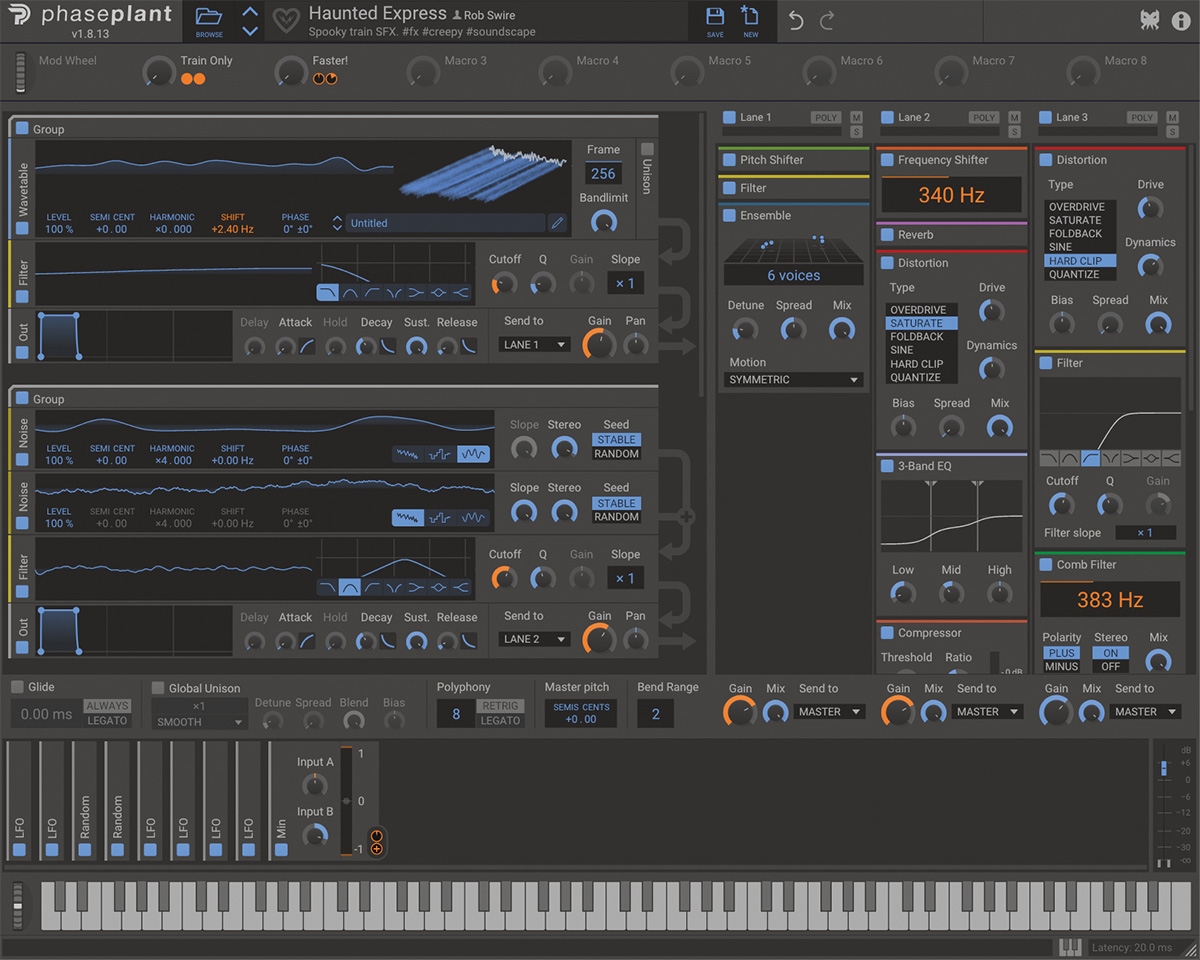1200x960 pixels.
Task: Disable the Ensemble effect toggle
Action: tap(728, 216)
